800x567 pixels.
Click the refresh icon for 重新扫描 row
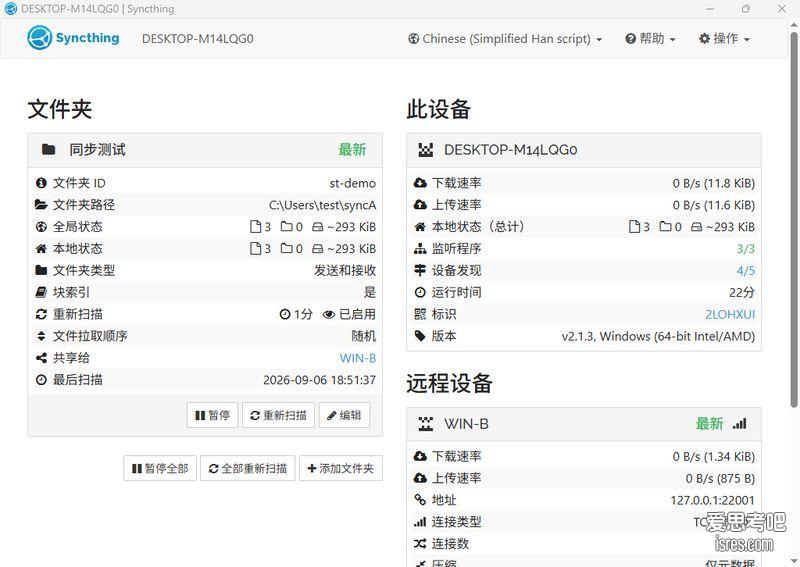point(41,314)
